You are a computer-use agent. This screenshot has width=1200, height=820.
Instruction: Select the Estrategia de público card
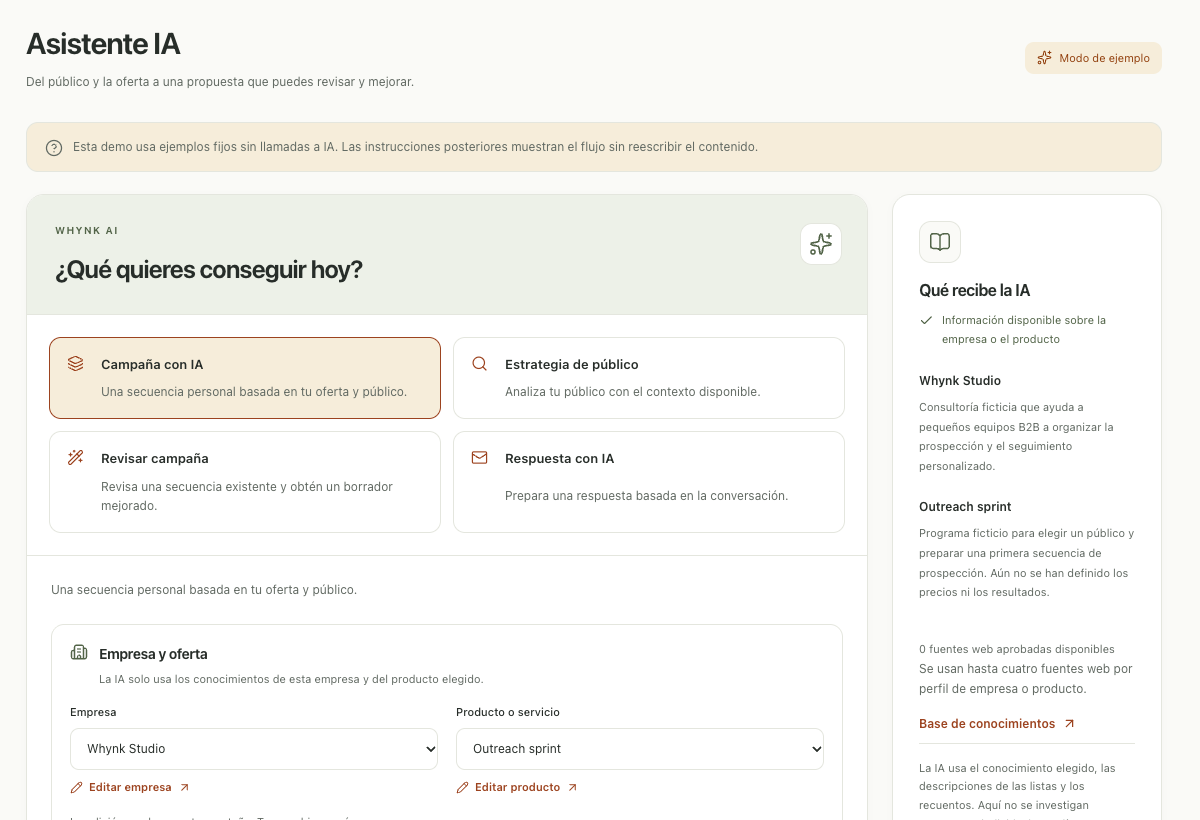coord(649,377)
